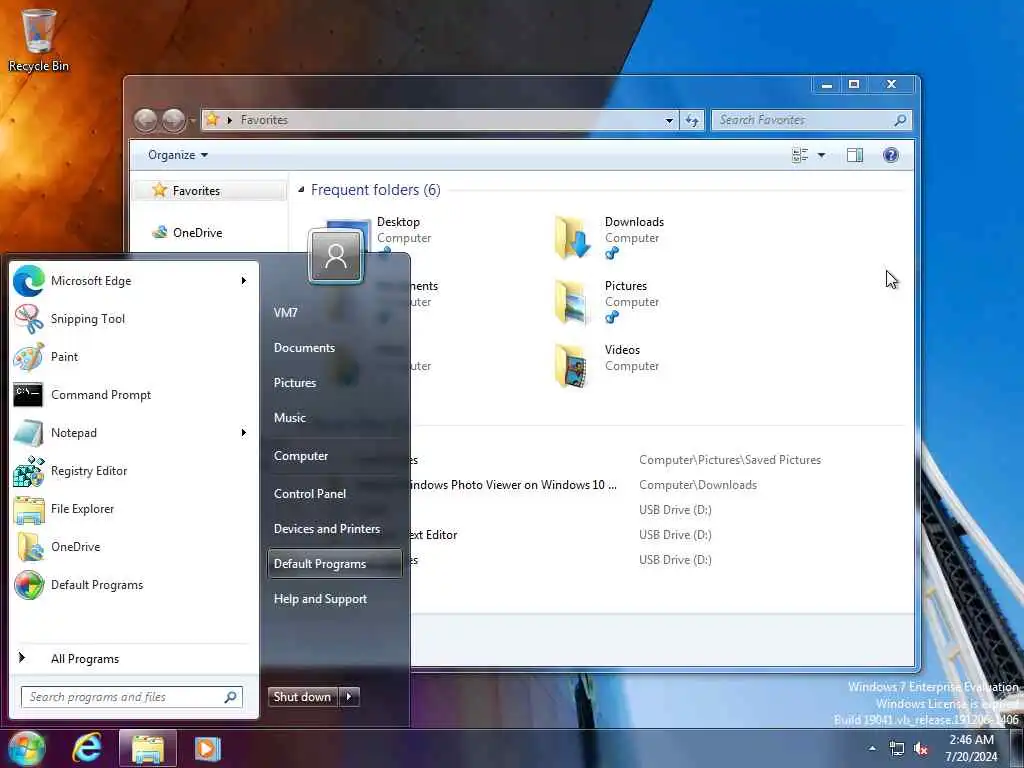Select Favorites in navigation pane
This screenshot has width=1024, height=768.
coord(209,191)
